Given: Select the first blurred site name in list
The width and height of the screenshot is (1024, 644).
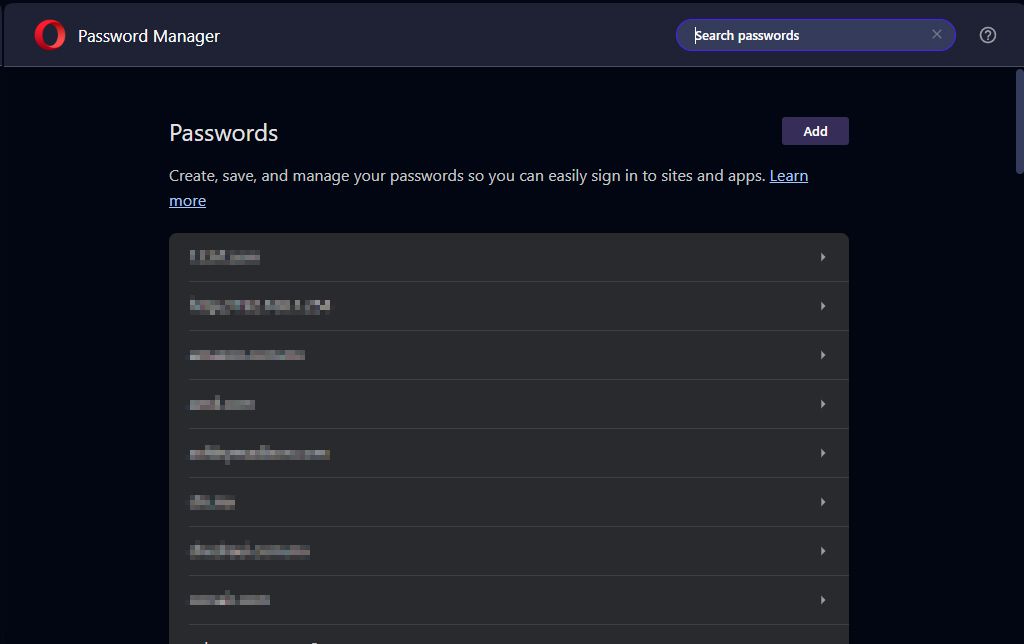Looking at the screenshot, I should [x=224, y=257].
